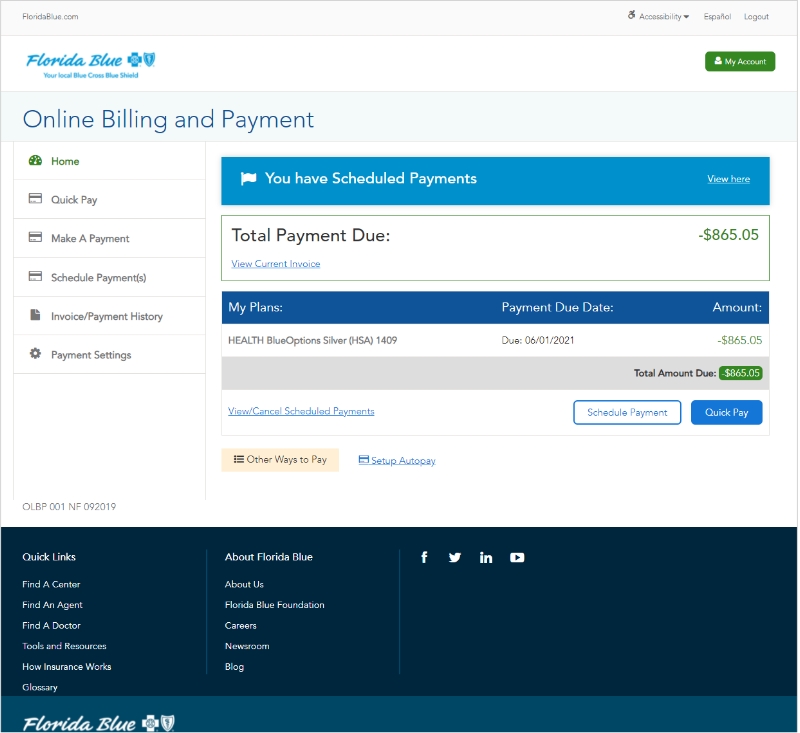Click the Florida Blue logo in footer
This screenshot has height=733, width=800.
(x=98, y=723)
